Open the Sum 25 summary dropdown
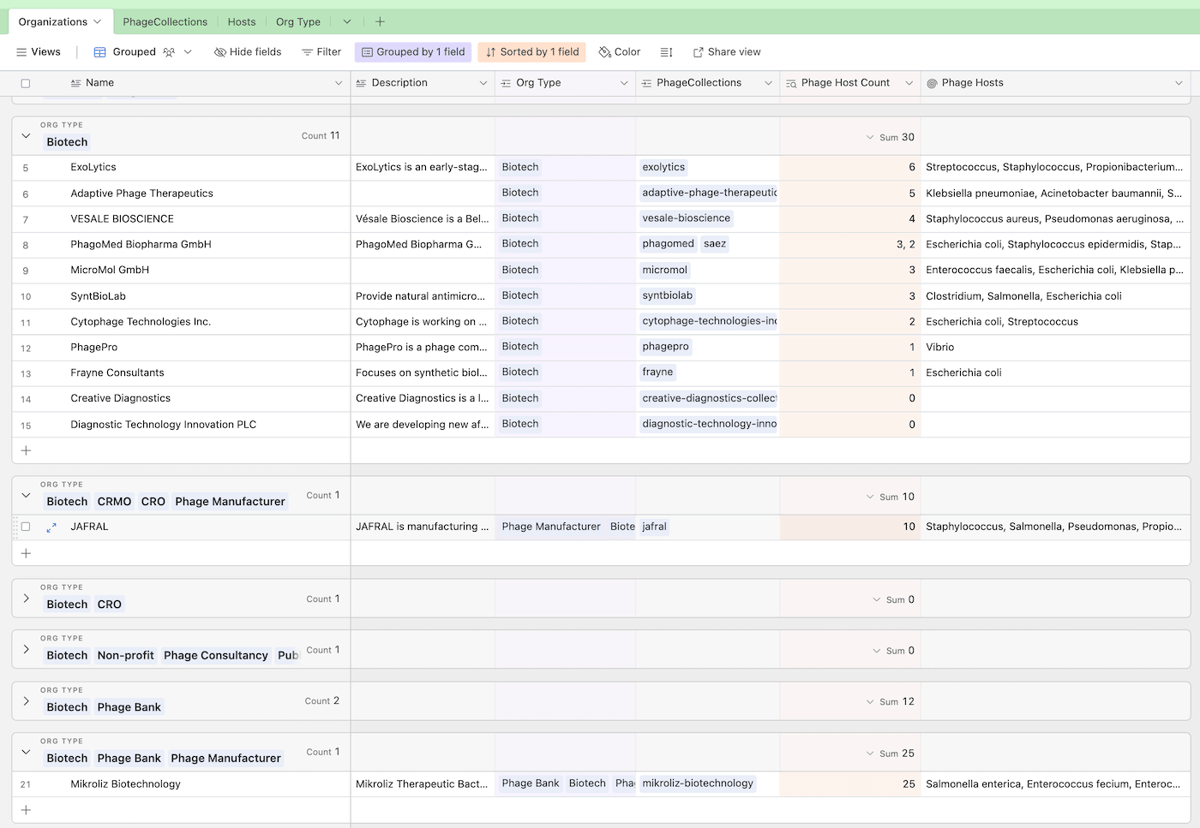This screenshot has width=1200, height=828. click(x=890, y=754)
